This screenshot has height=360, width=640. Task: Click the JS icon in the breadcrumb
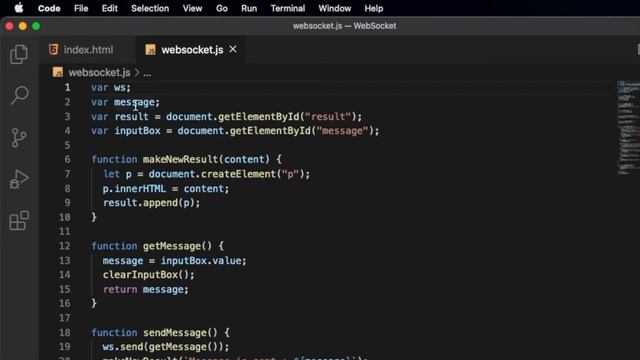click(x=58, y=73)
